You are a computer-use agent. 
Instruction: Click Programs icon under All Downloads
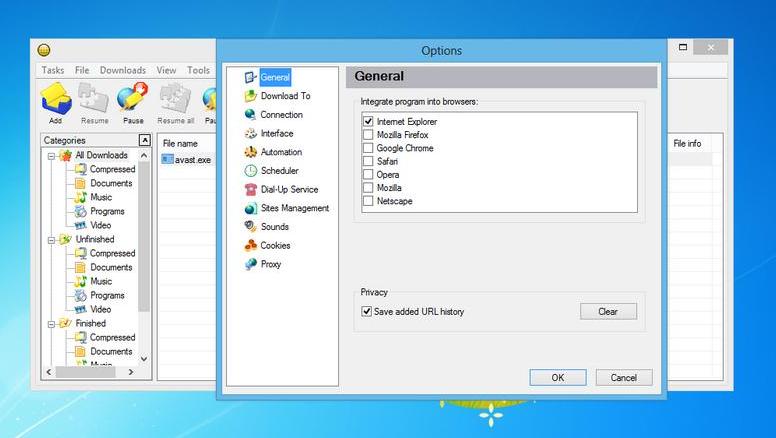[x=80, y=212]
